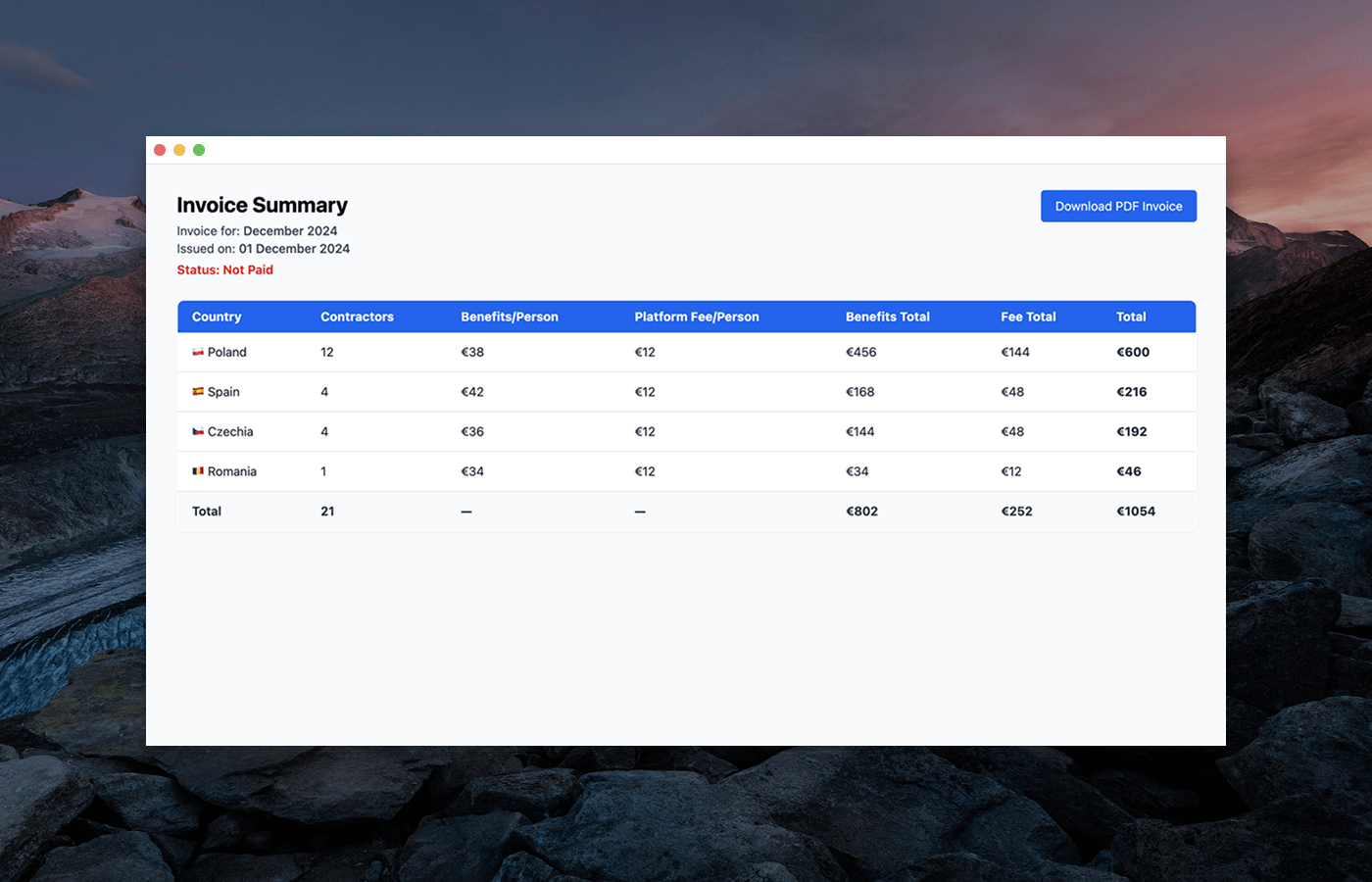Click the Poland flag icon
The height and width of the screenshot is (882, 1372).
click(198, 352)
